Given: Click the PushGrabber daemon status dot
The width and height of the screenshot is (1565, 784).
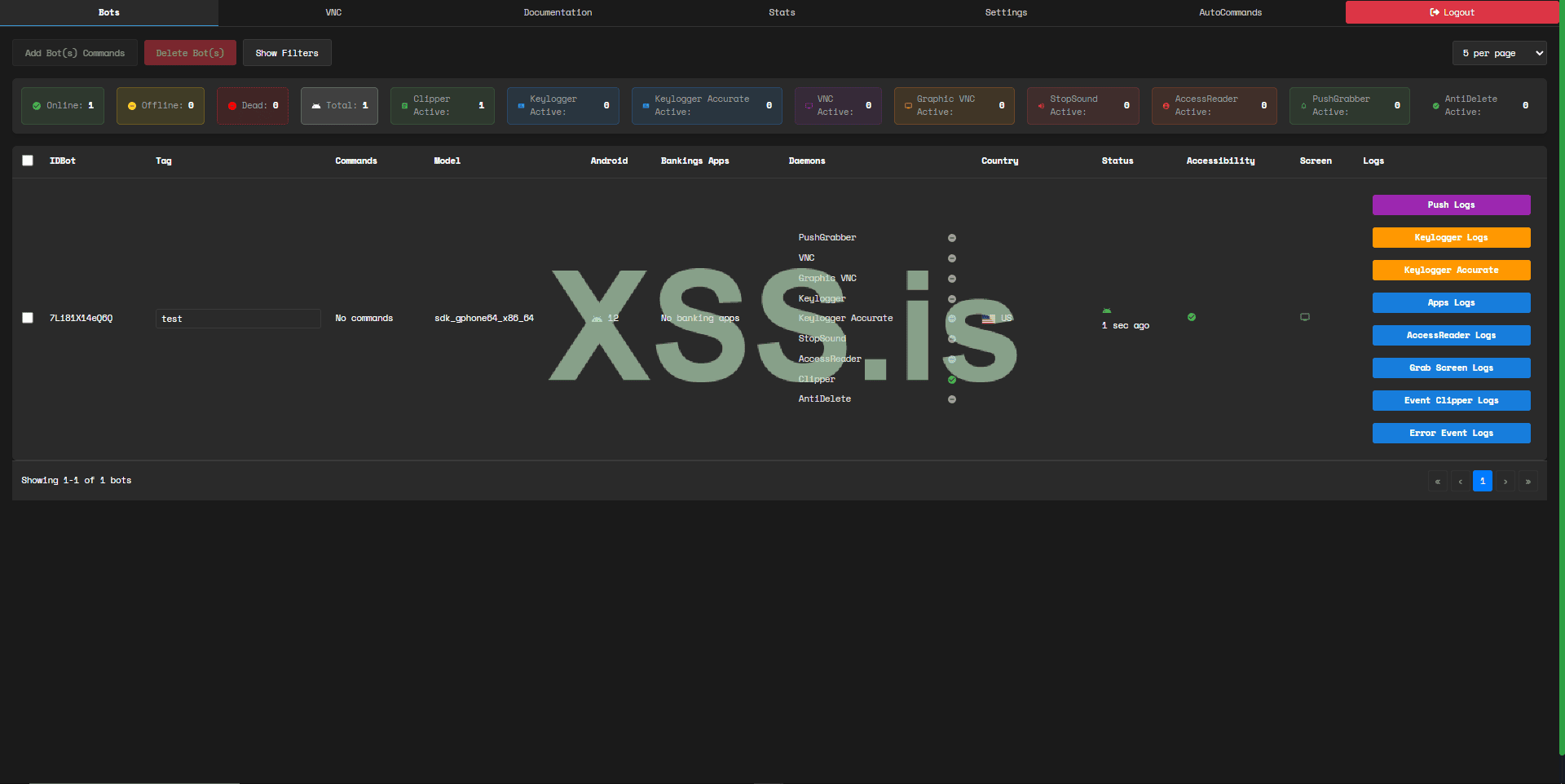Looking at the screenshot, I should click(x=952, y=238).
